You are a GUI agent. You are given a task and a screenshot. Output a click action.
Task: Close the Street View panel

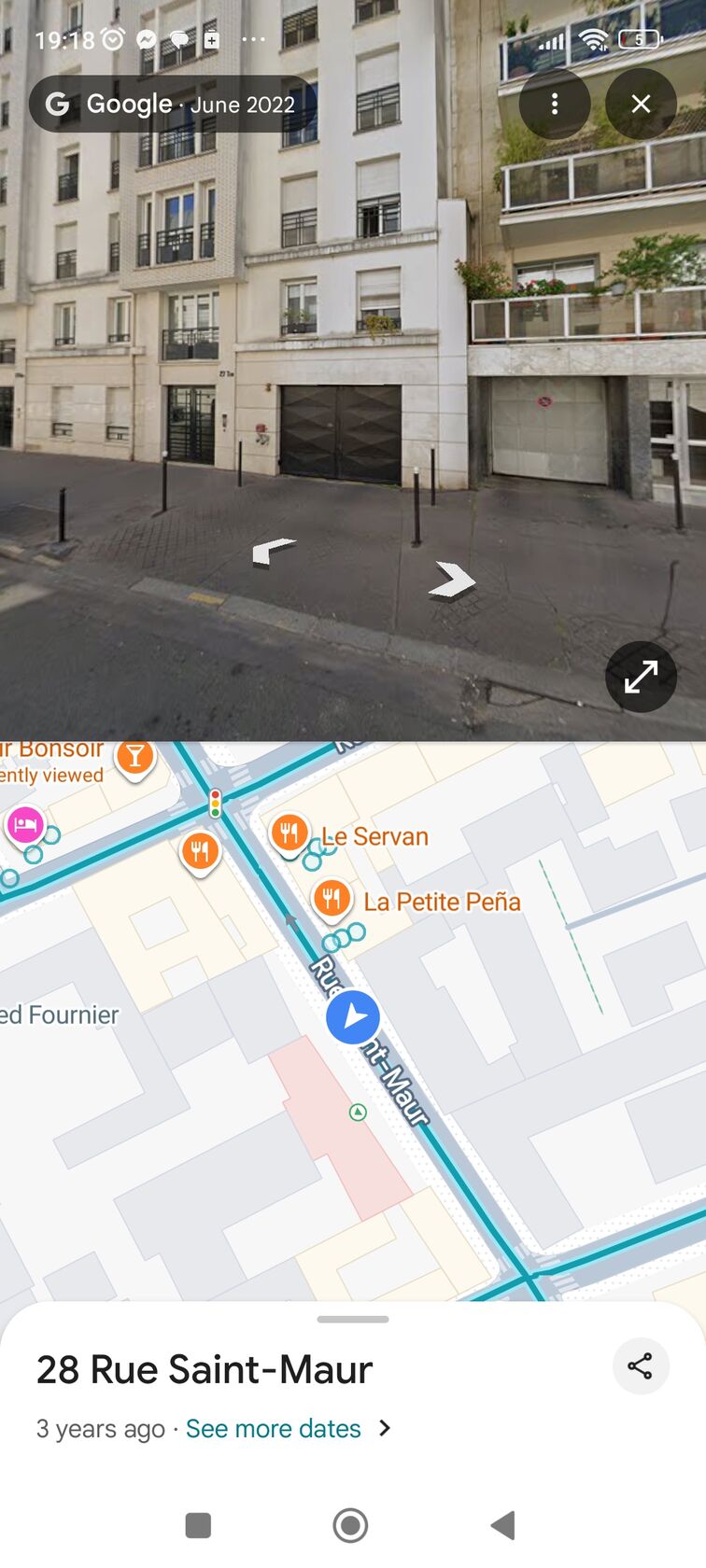(641, 104)
